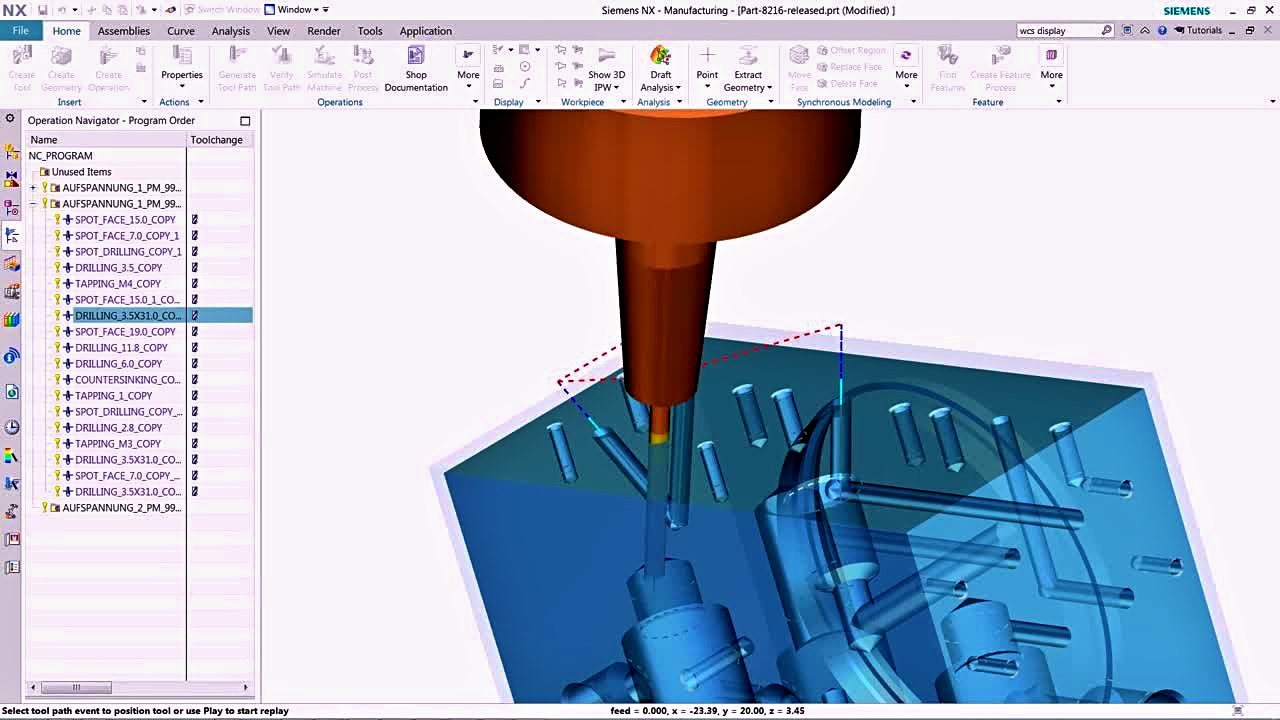The height and width of the screenshot is (720, 1280).
Task: Open Assembly Navigator tab at top of sidebar
Action: (x=12, y=152)
